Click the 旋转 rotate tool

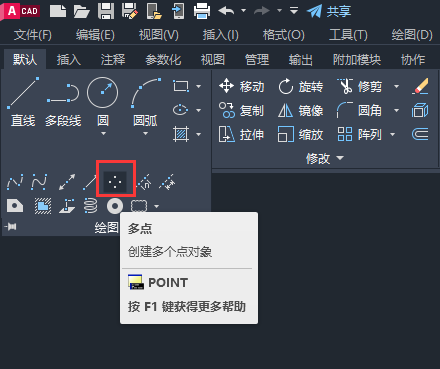pos(301,86)
